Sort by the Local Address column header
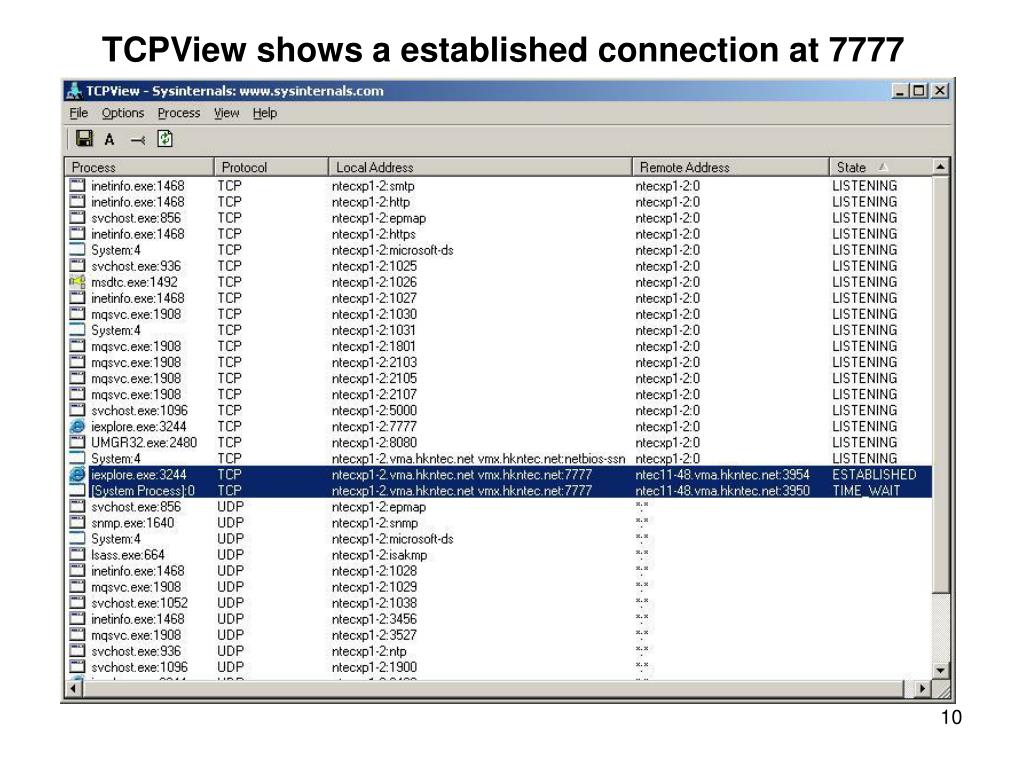The height and width of the screenshot is (768, 1024). click(480, 167)
